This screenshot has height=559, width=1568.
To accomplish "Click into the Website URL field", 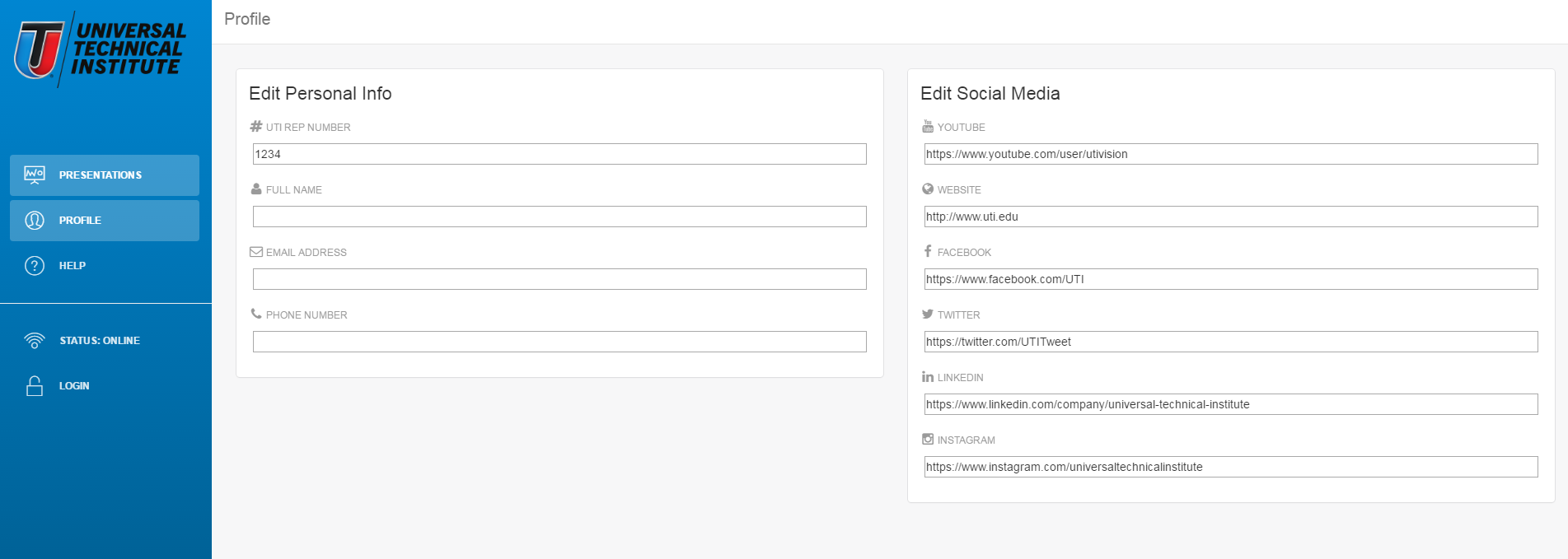I will coord(1231,217).
